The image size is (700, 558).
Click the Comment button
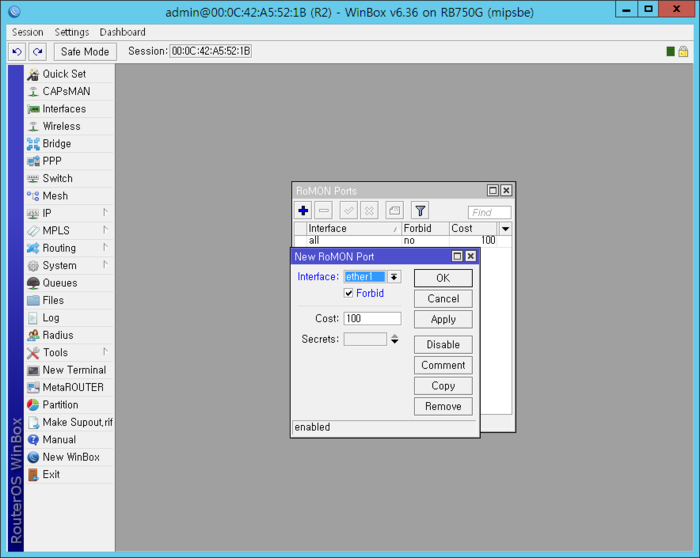(443, 365)
